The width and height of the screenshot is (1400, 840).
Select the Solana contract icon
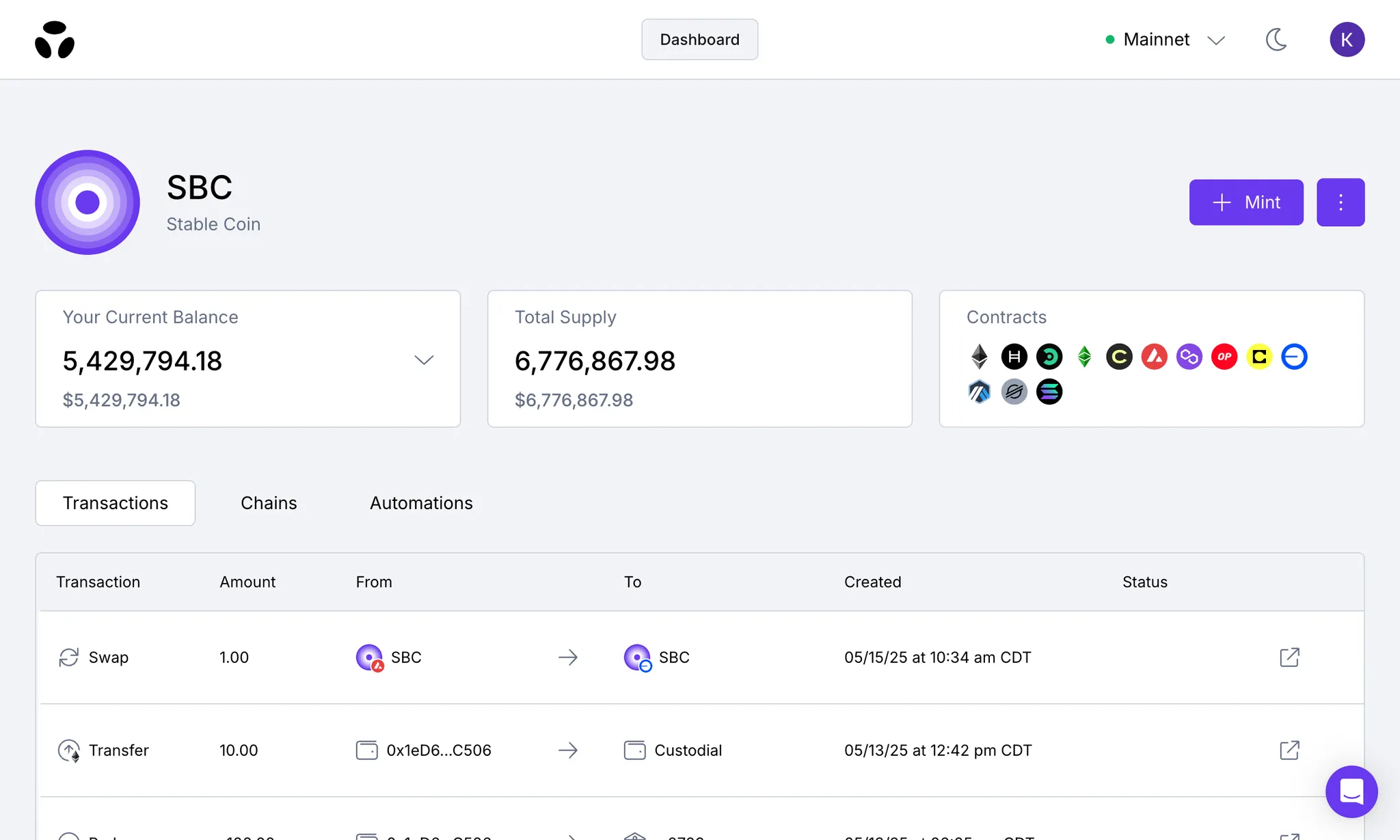(1050, 392)
